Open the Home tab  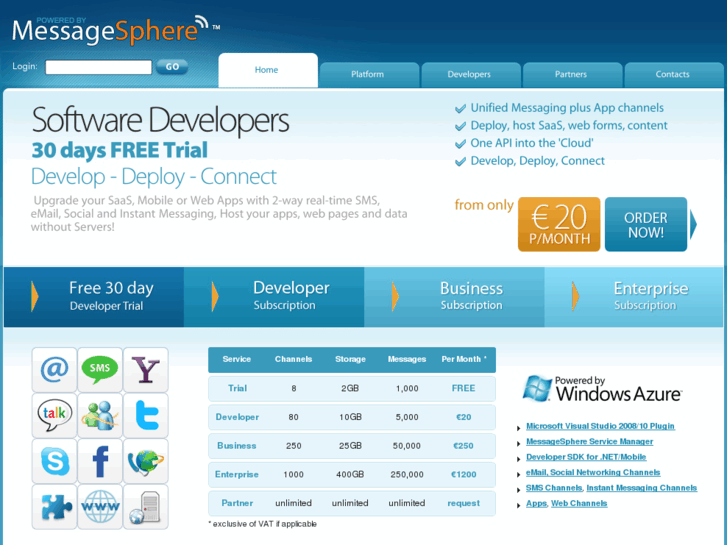pyautogui.click(x=268, y=70)
